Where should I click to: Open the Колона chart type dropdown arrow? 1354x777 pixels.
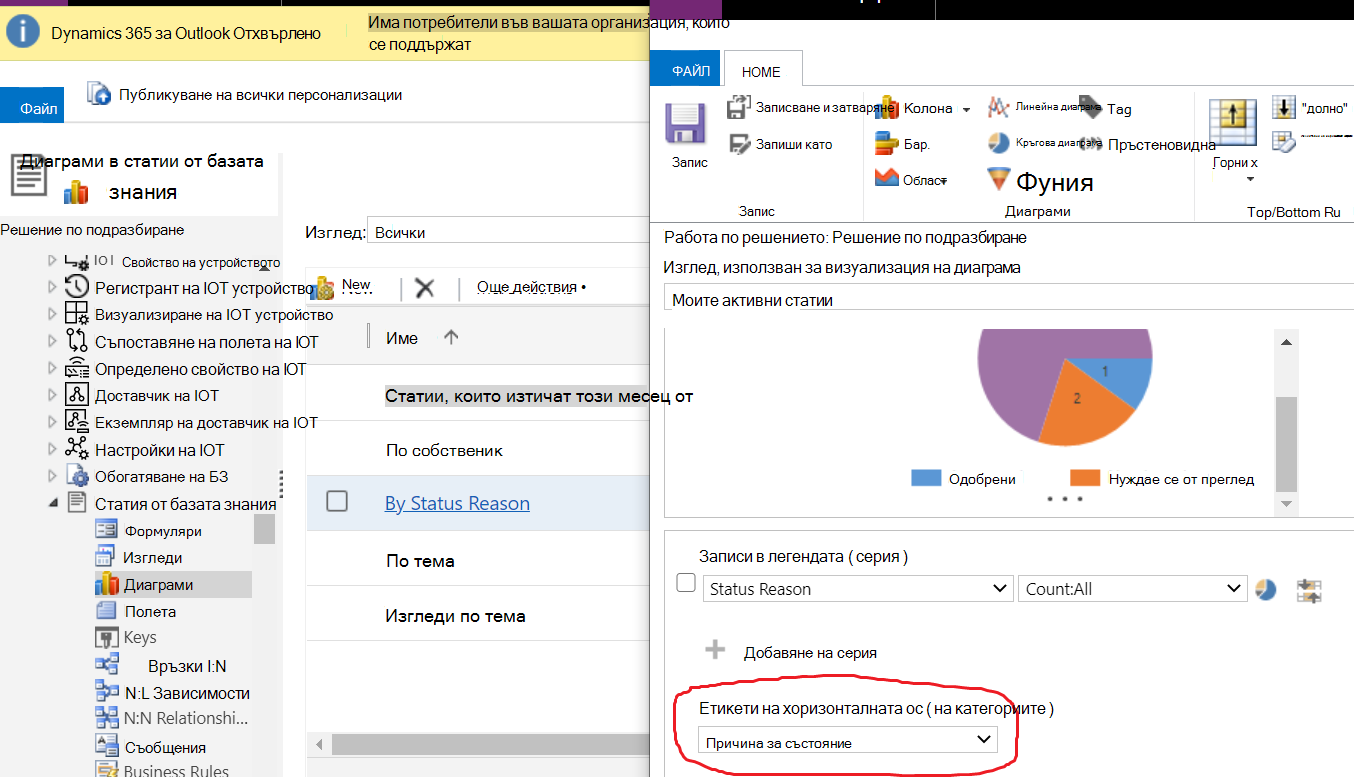click(966, 109)
